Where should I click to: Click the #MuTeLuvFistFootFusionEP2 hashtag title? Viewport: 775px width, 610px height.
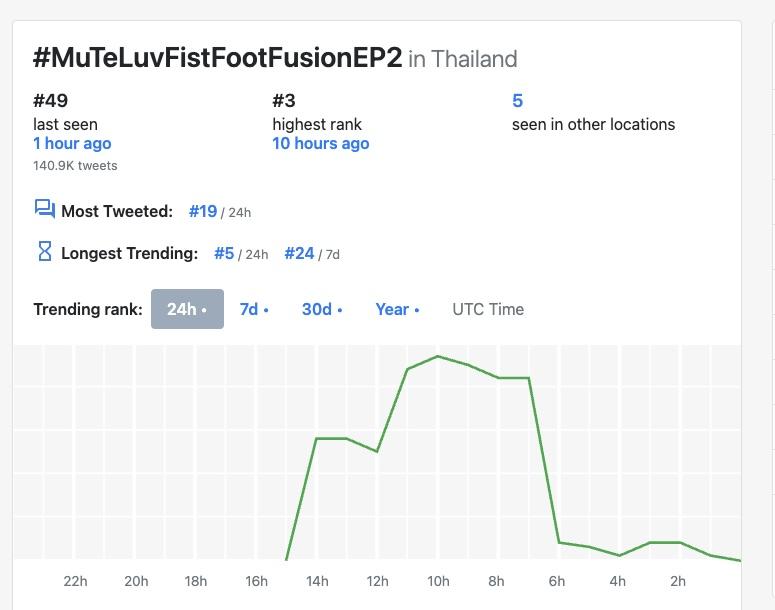pos(217,58)
